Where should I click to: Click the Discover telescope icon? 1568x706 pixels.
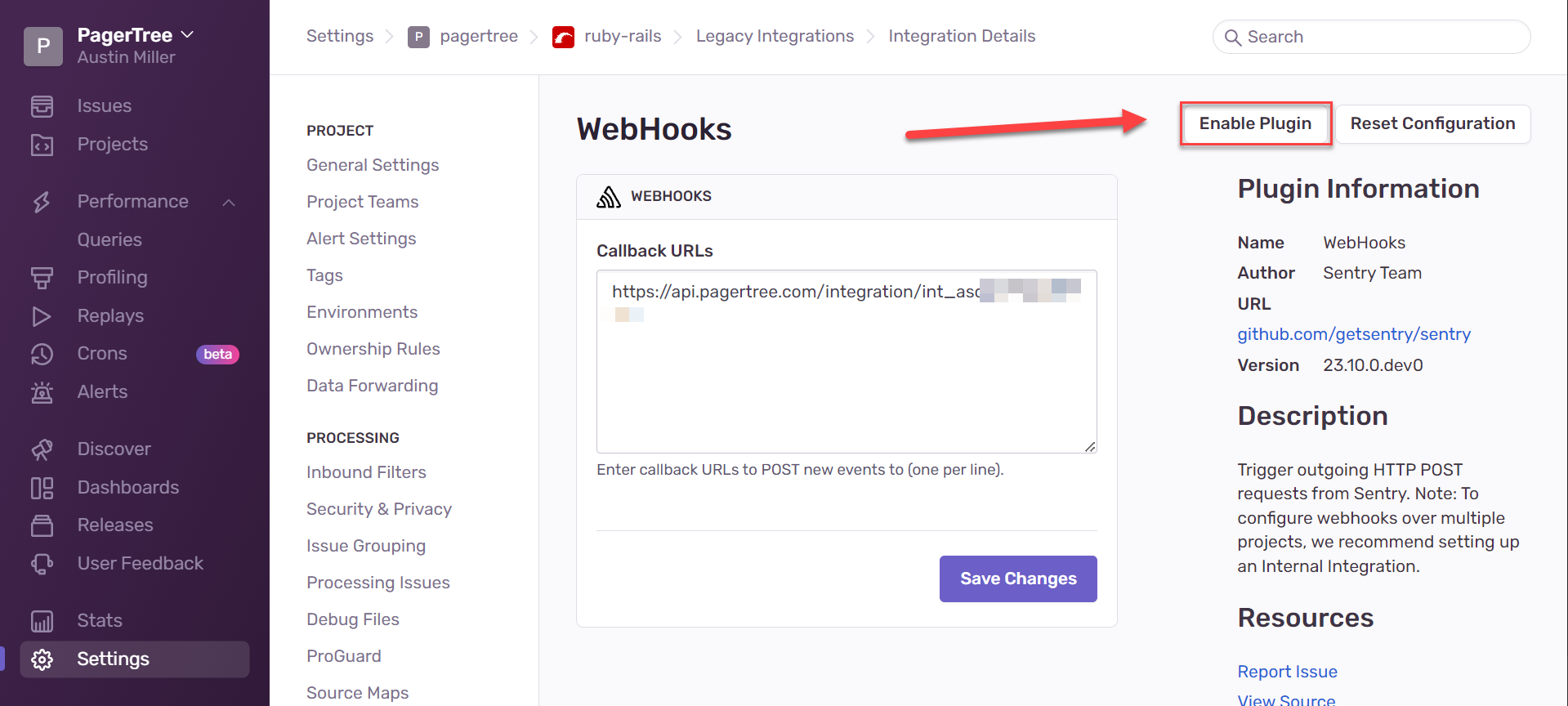click(x=42, y=449)
